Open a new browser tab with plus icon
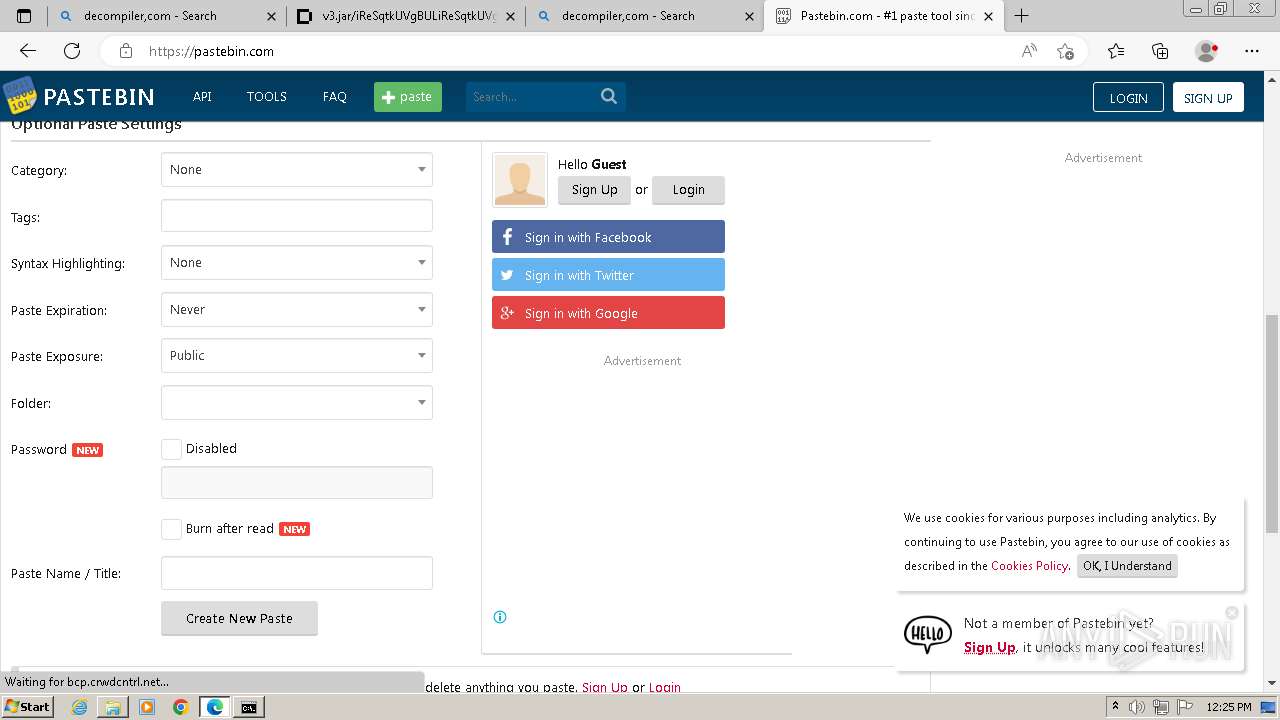Viewport: 1280px width, 720px height. (1021, 16)
